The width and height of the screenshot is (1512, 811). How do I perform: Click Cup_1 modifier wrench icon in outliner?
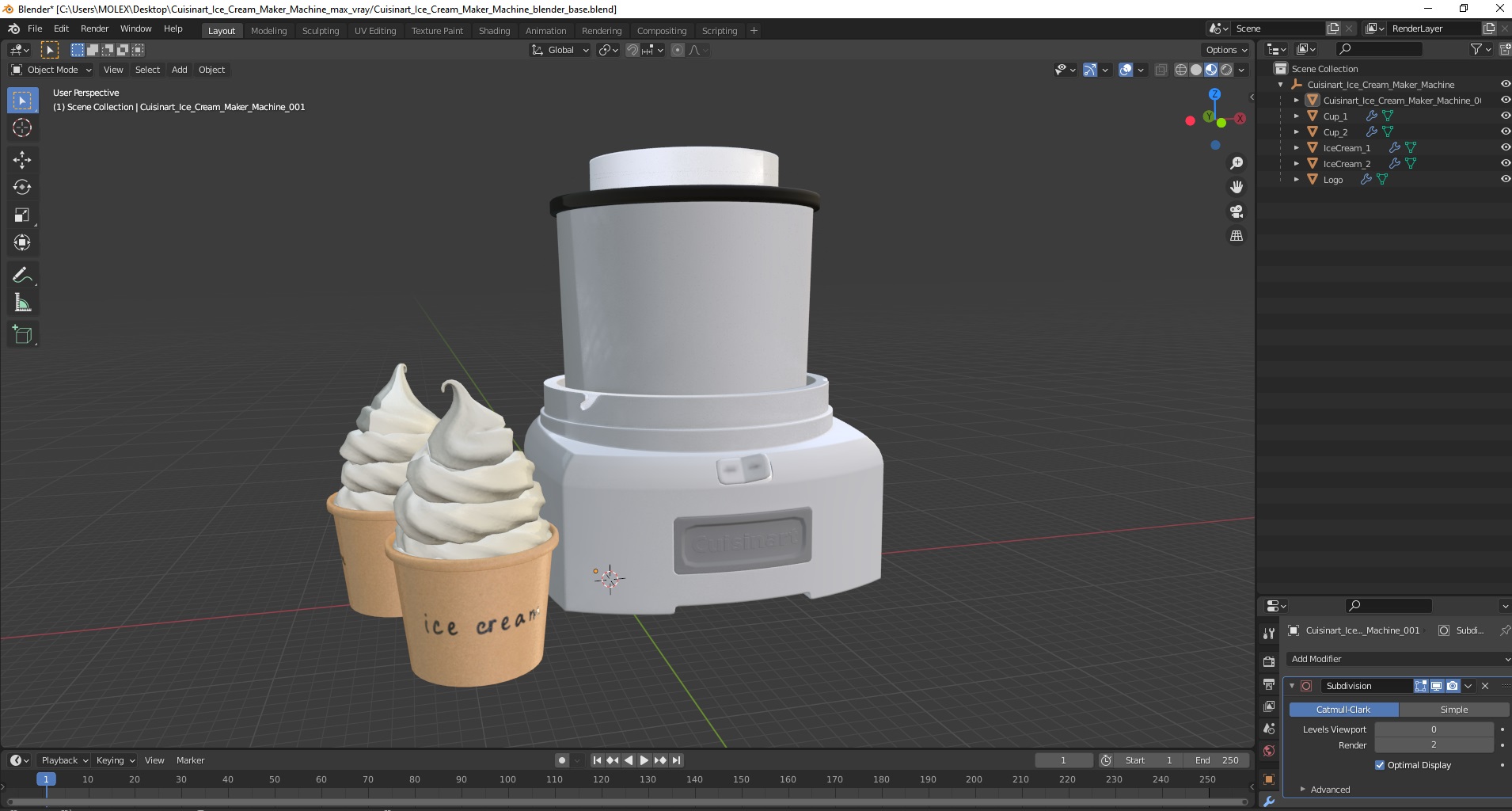click(1372, 116)
